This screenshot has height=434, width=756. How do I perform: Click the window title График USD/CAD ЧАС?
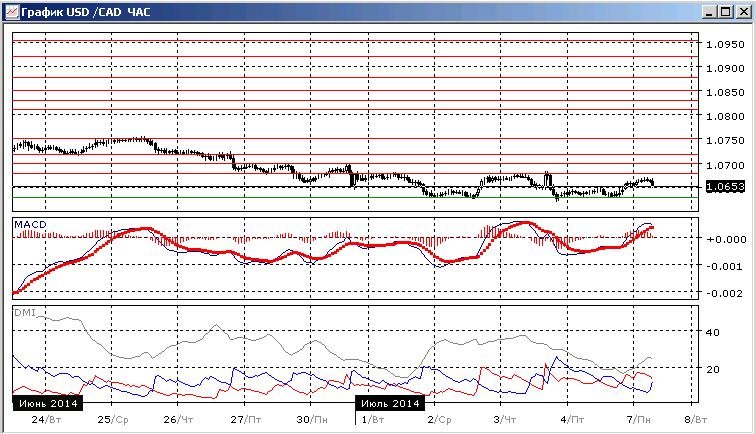[x=86, y=12]
